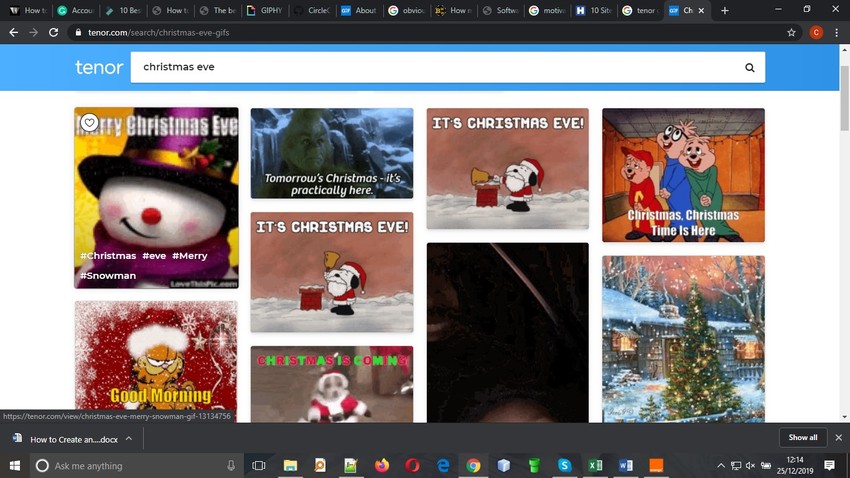850x478 pixels.
Task: Bookmark this page with the star icon
Action: pos(791,33)
